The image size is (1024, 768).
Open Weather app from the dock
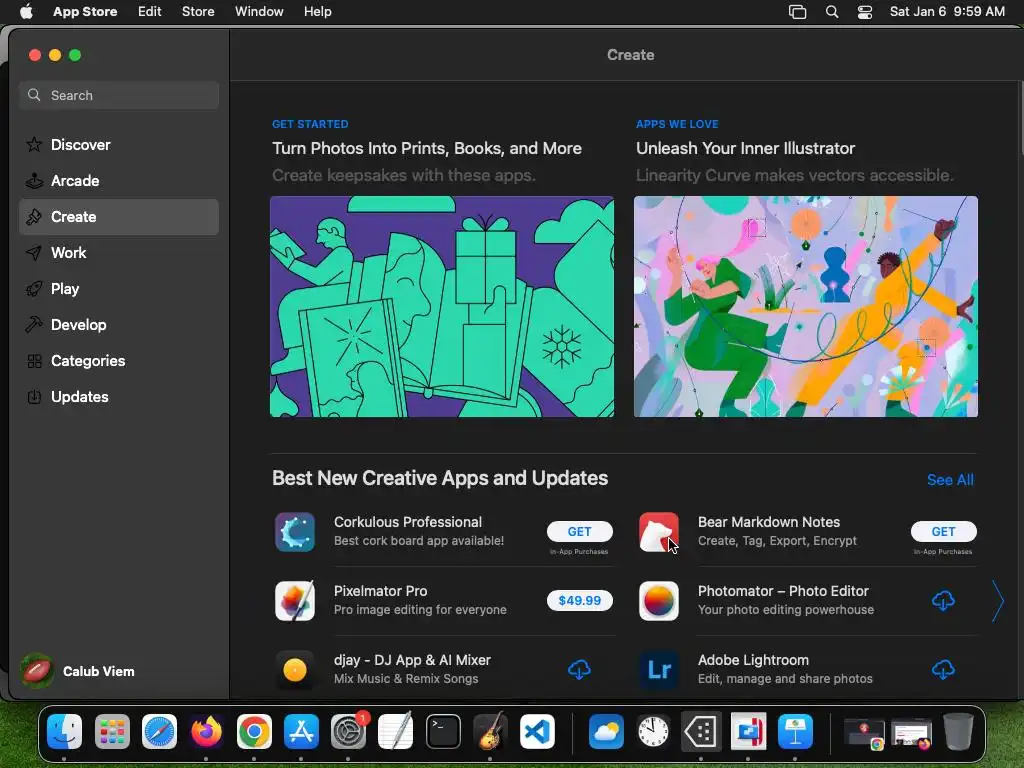tap(606, 731)
